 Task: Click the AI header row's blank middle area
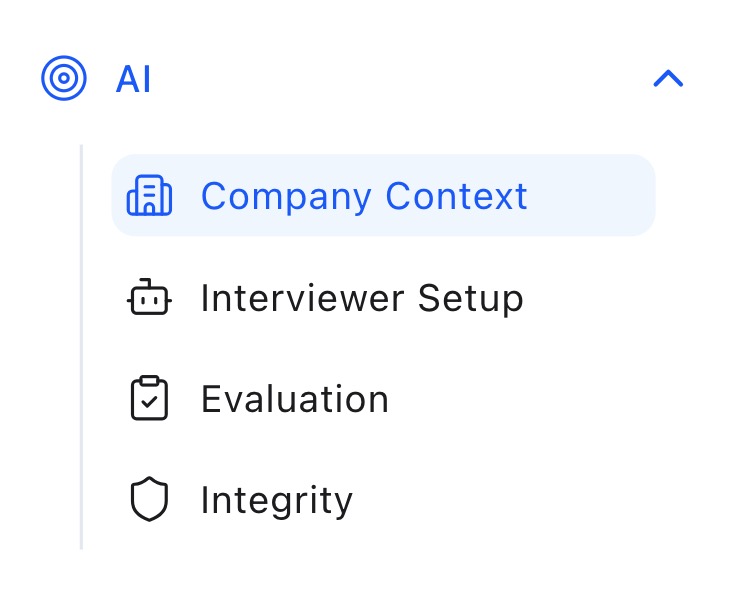(x=400, y=78)
